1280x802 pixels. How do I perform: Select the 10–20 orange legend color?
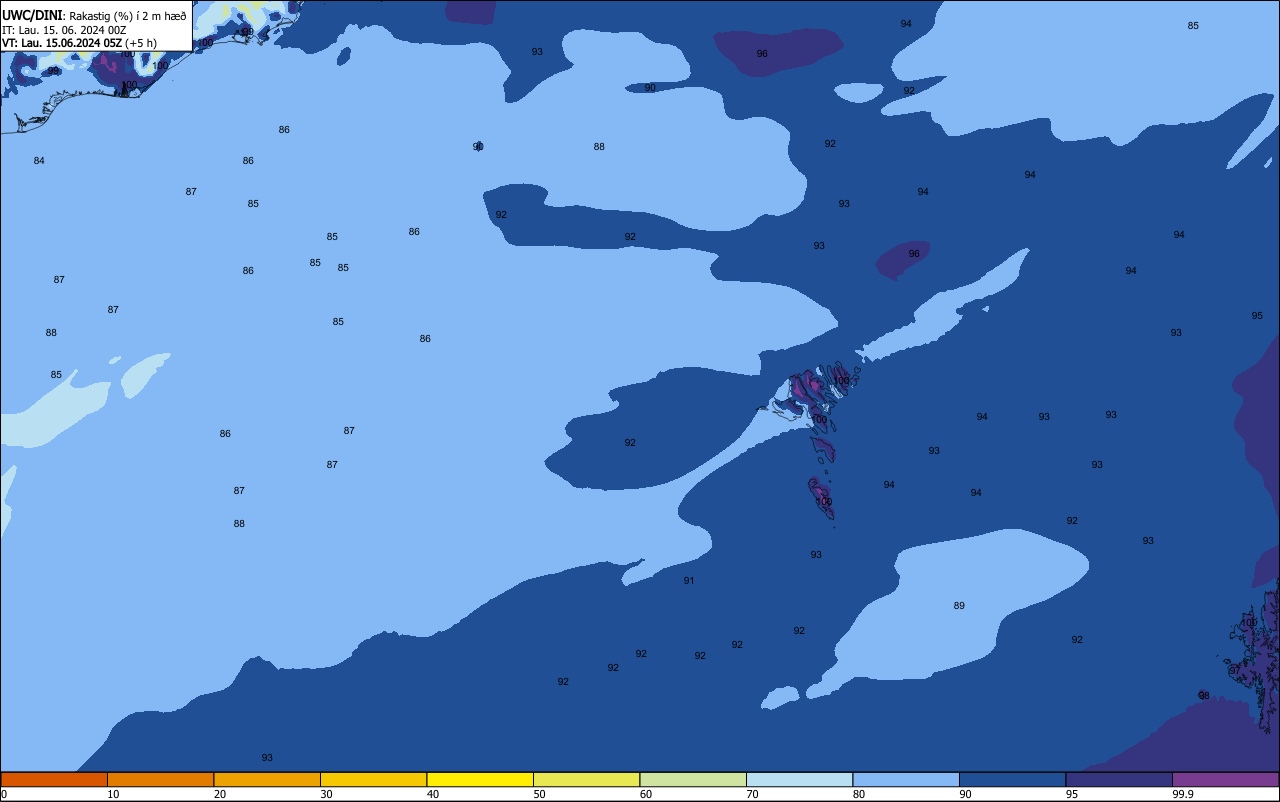tap(160, 779)
